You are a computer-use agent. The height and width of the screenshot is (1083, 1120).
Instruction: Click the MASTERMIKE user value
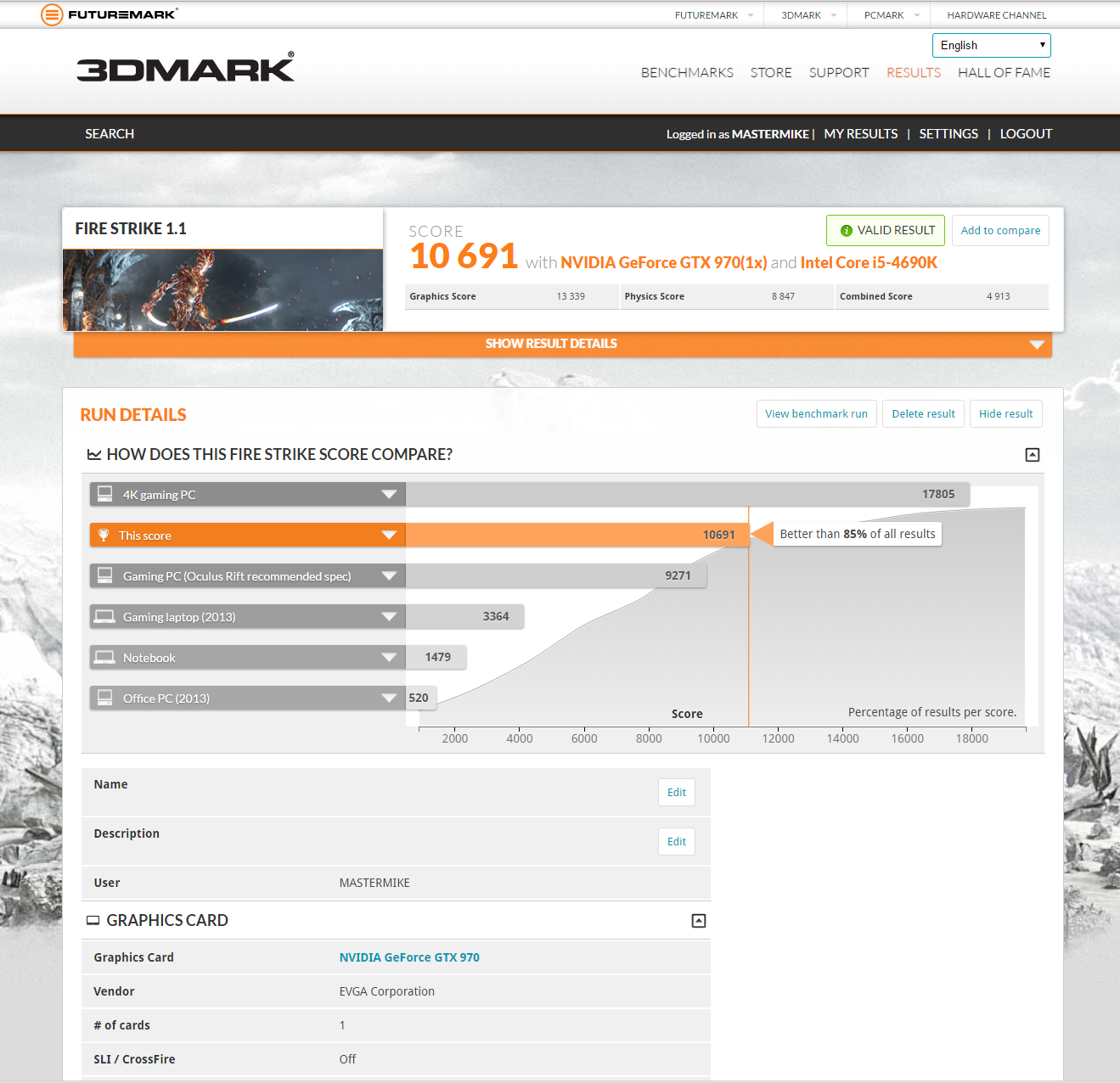pyautogui.click(x=374, y=883)
